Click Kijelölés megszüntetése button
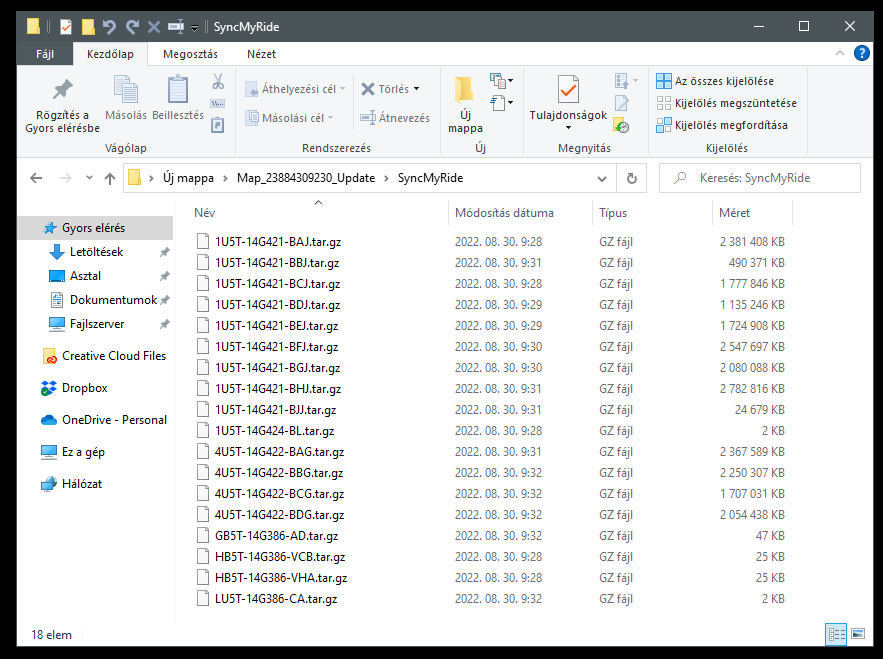This screenshot has height=659, width=883. point(726,103)
